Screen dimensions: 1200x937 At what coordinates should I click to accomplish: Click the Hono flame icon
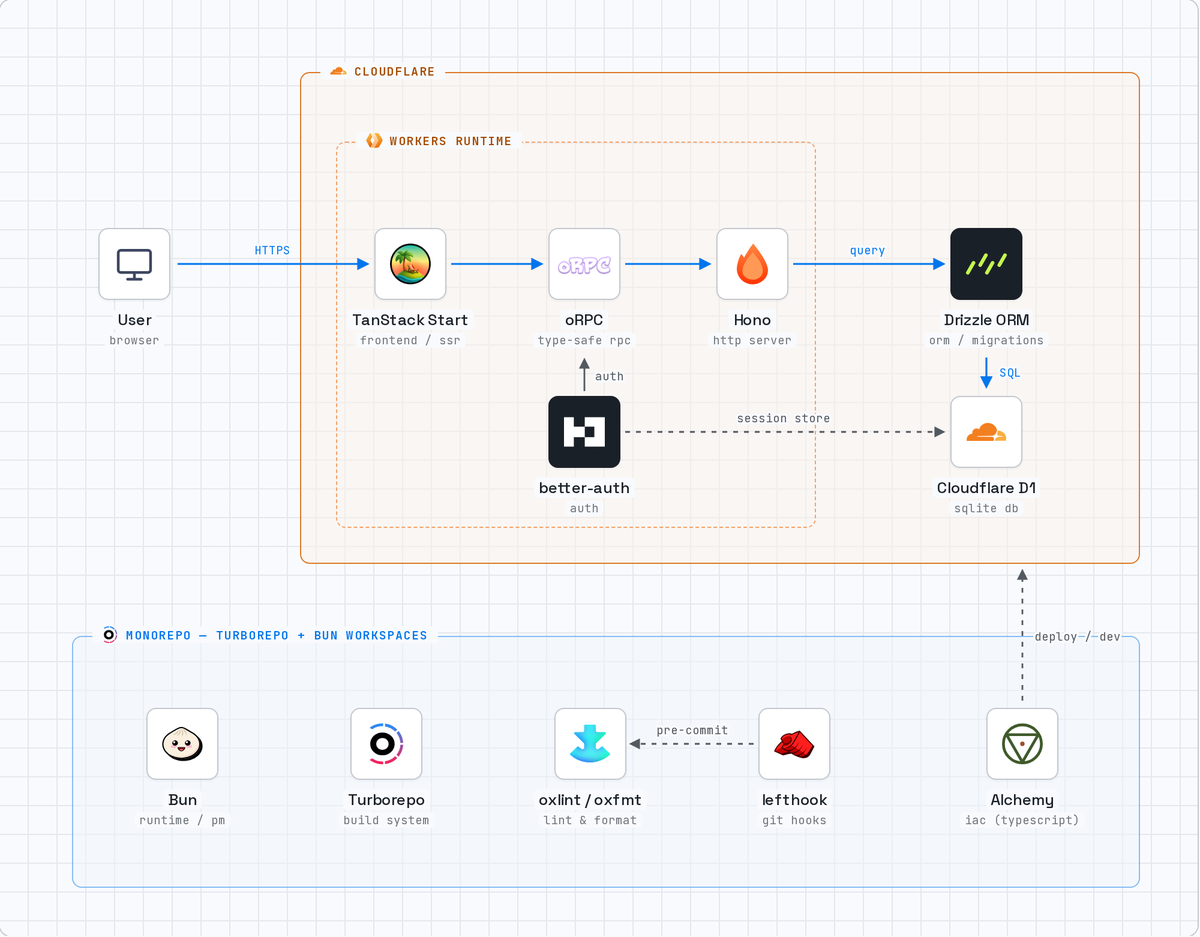[x=752, y=264]
